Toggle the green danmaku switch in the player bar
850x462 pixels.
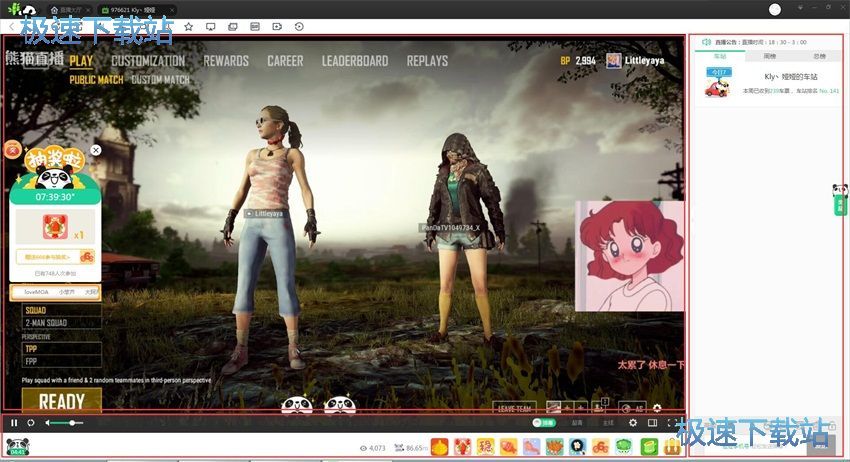[543, 423]
